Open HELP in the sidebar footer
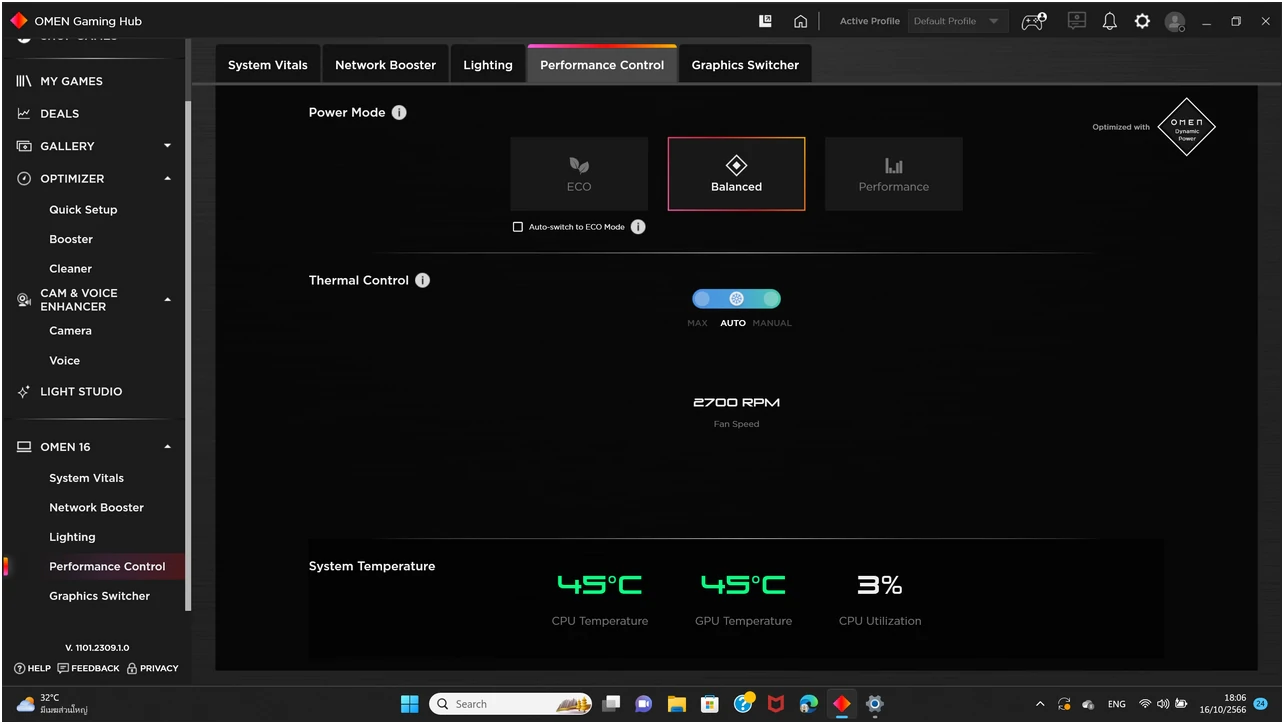The height and width of the screenshot is (724, 1284). 33,668
